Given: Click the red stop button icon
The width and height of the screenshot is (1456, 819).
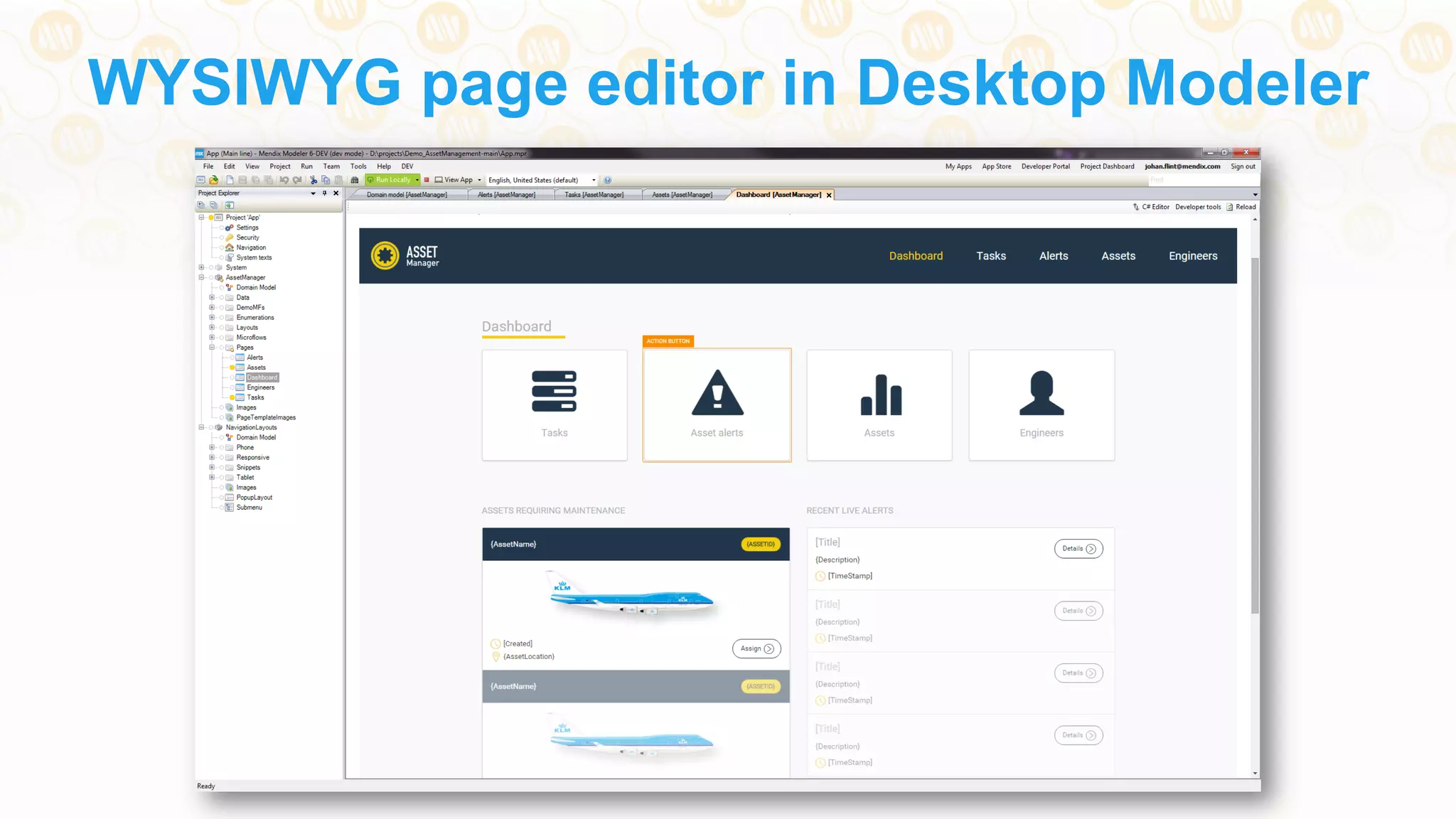Looking at the screenshot, I should [x=427, y=180].
